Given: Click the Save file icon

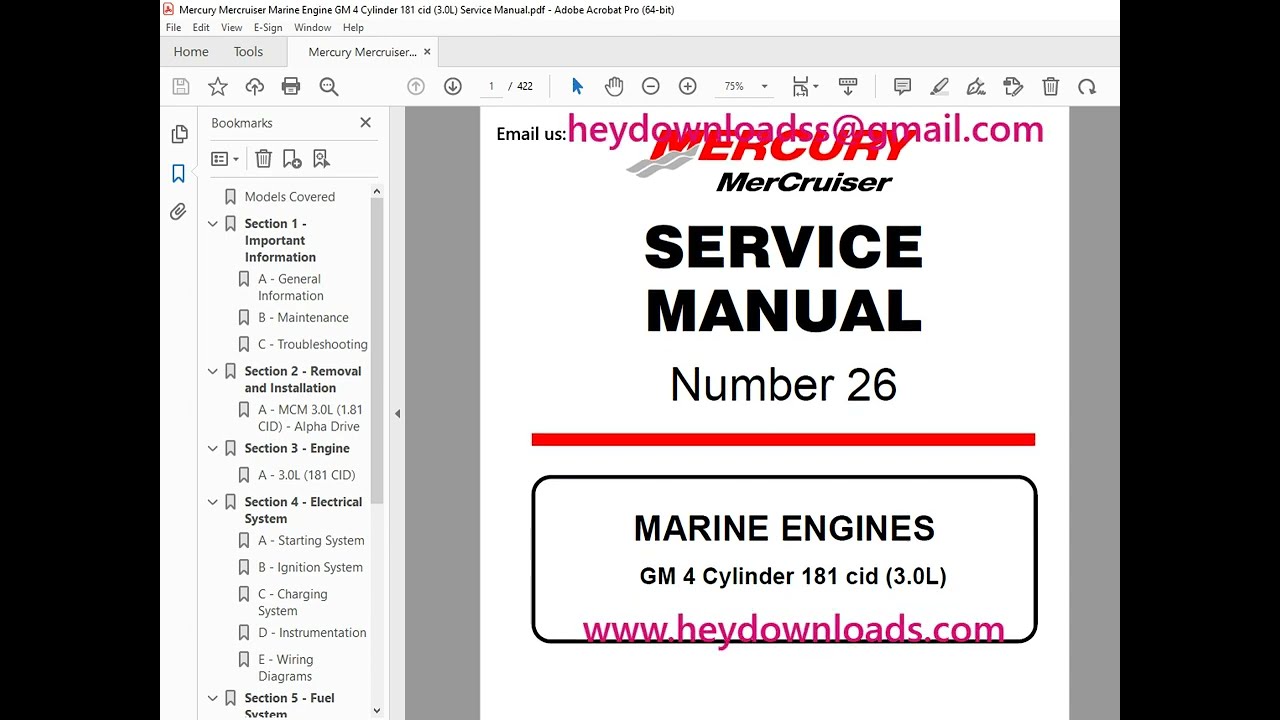Looking at the screenshot, I should point(181,87).
